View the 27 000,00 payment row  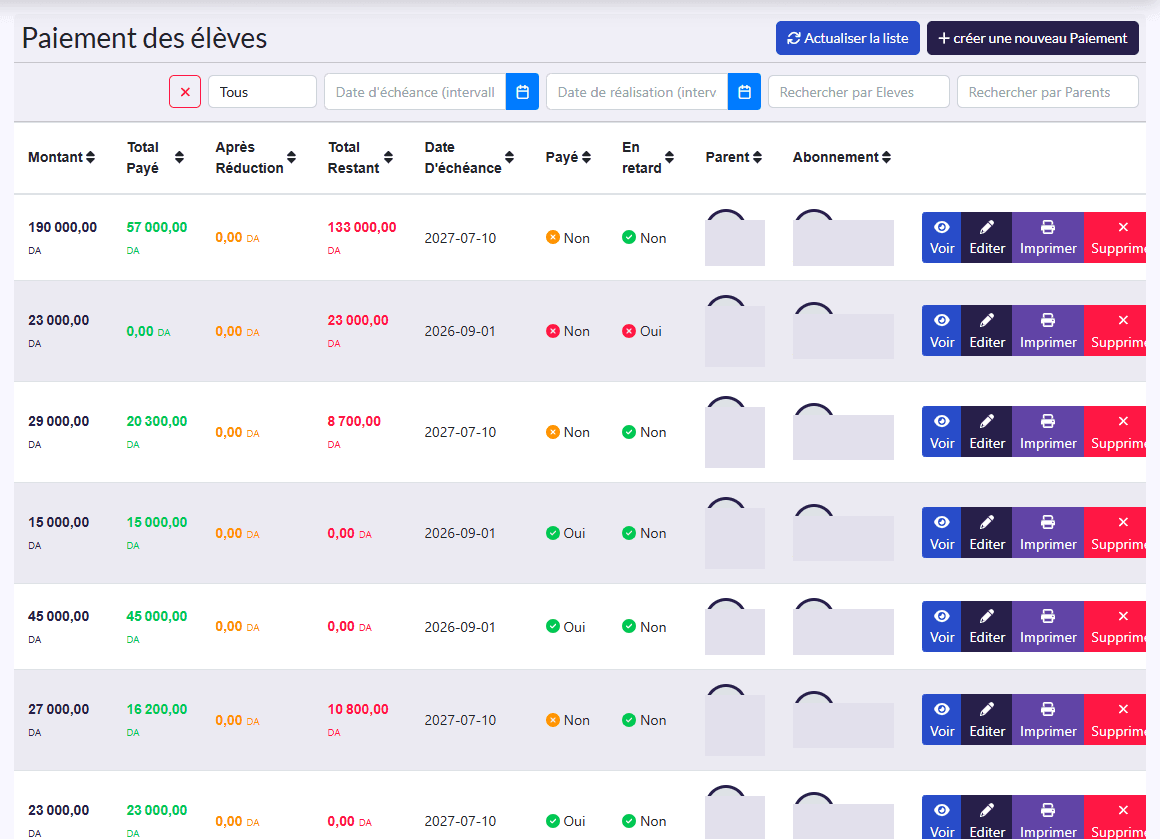tap(942, 719)
